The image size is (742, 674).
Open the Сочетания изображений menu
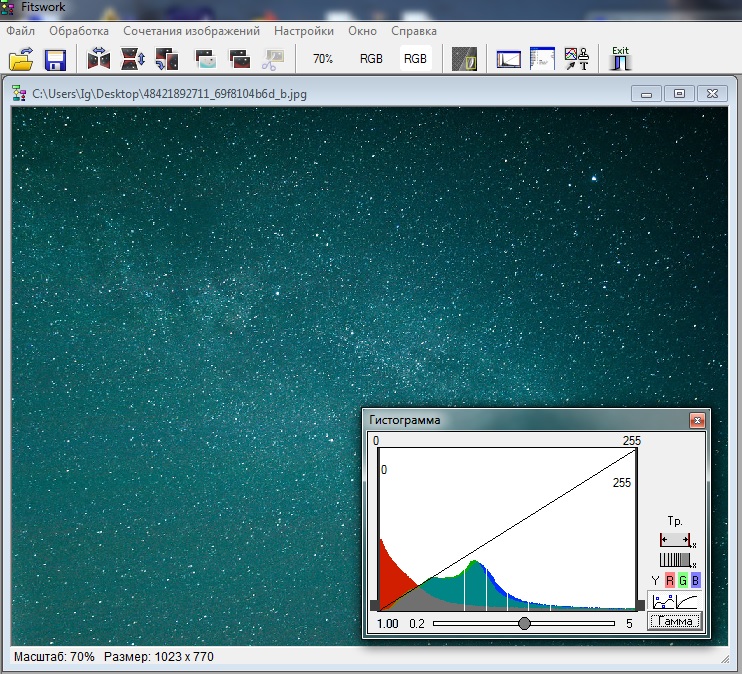click(191, 31)
